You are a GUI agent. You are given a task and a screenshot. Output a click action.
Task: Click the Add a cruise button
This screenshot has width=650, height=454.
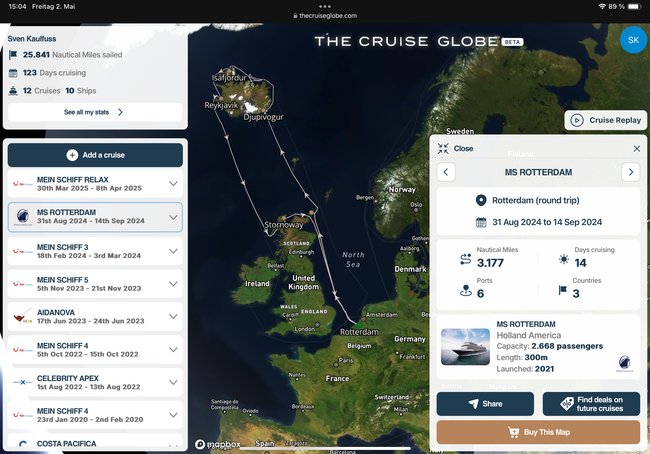pyautogui.click(x=95, y=155)
